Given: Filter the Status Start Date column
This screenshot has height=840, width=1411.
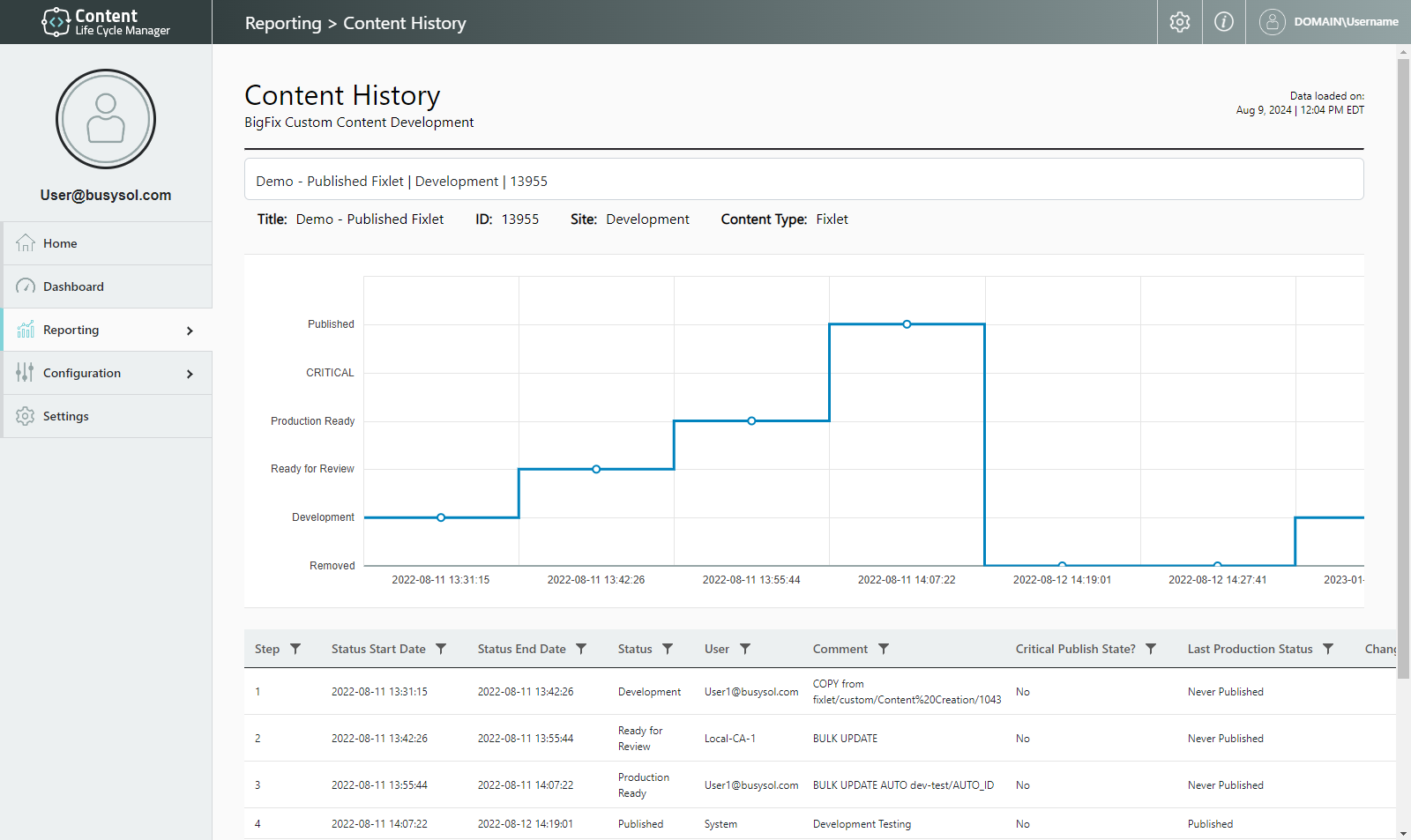Looking at the screenshot, I should click(441, 649).
